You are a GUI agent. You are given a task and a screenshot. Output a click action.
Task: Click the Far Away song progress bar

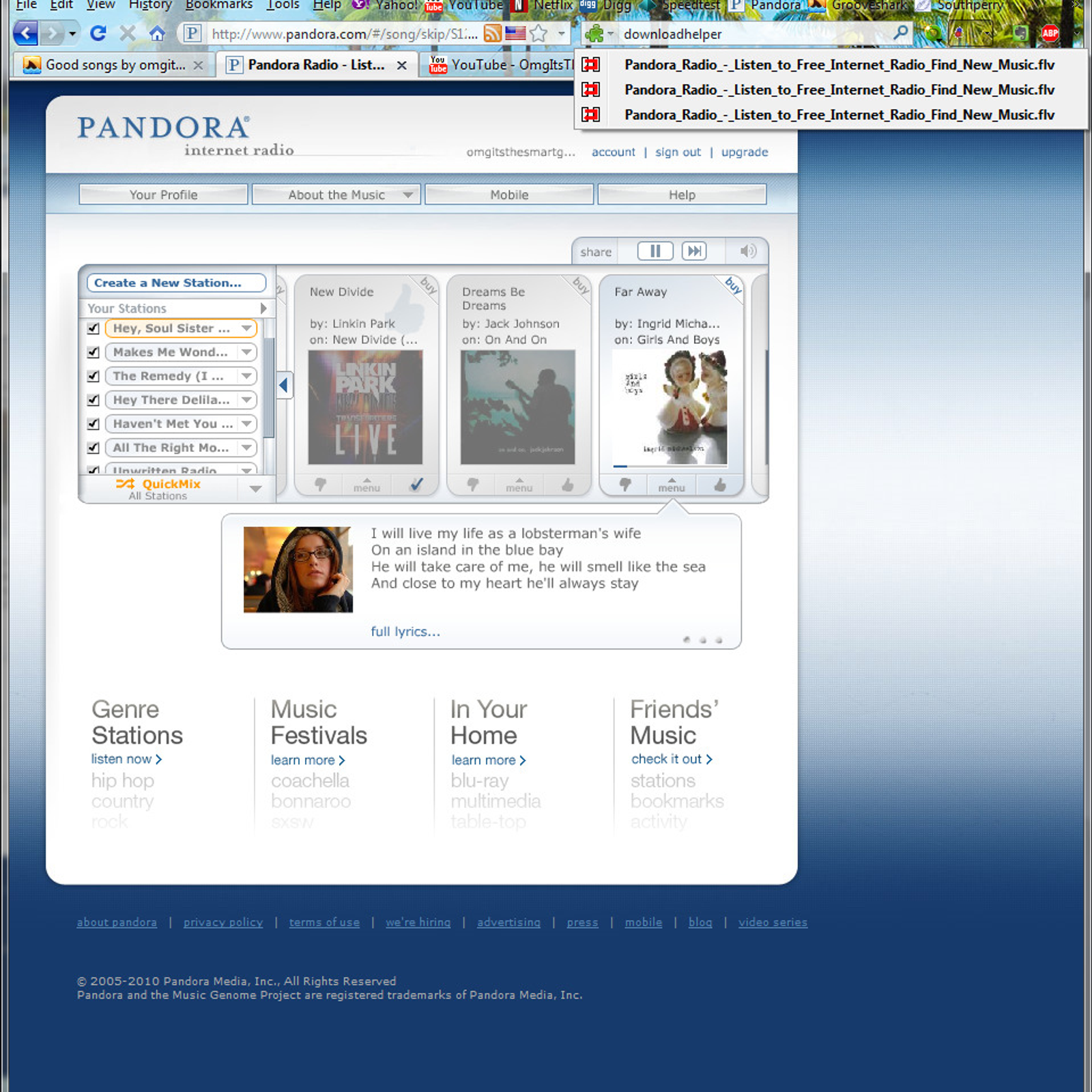(670, 466)
